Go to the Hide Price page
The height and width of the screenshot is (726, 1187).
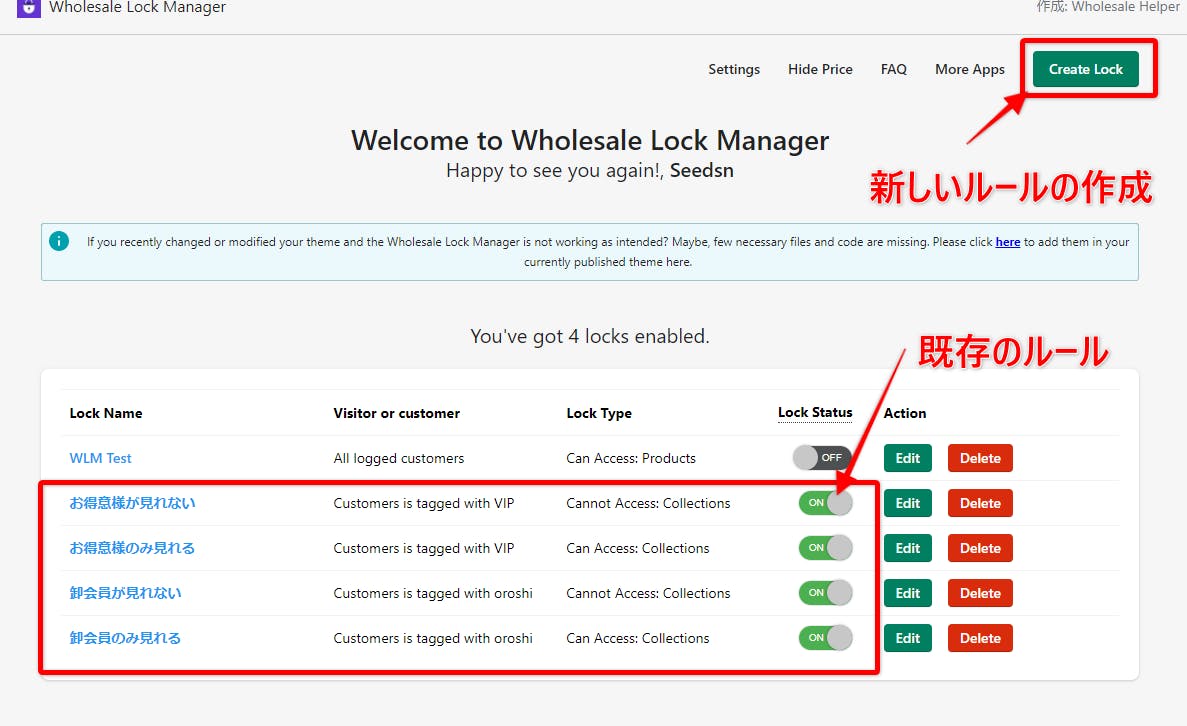pyautogui.click(x=820, y=69)
